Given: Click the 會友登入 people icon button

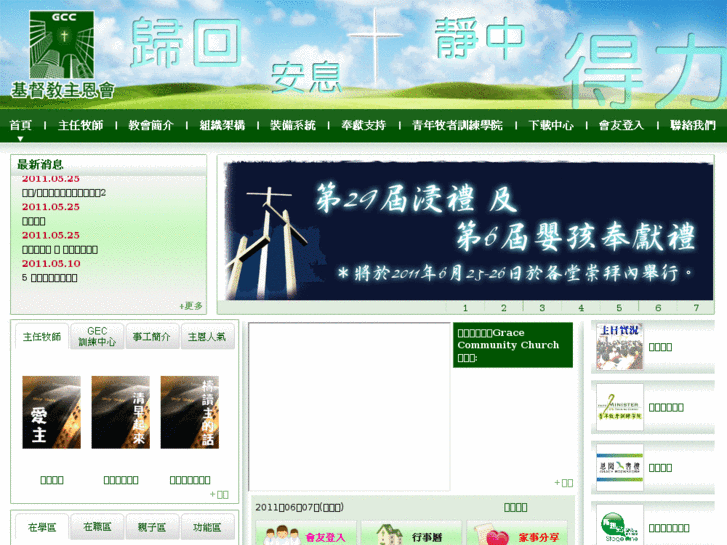Looking at the screenshot, I should [306, 534].
